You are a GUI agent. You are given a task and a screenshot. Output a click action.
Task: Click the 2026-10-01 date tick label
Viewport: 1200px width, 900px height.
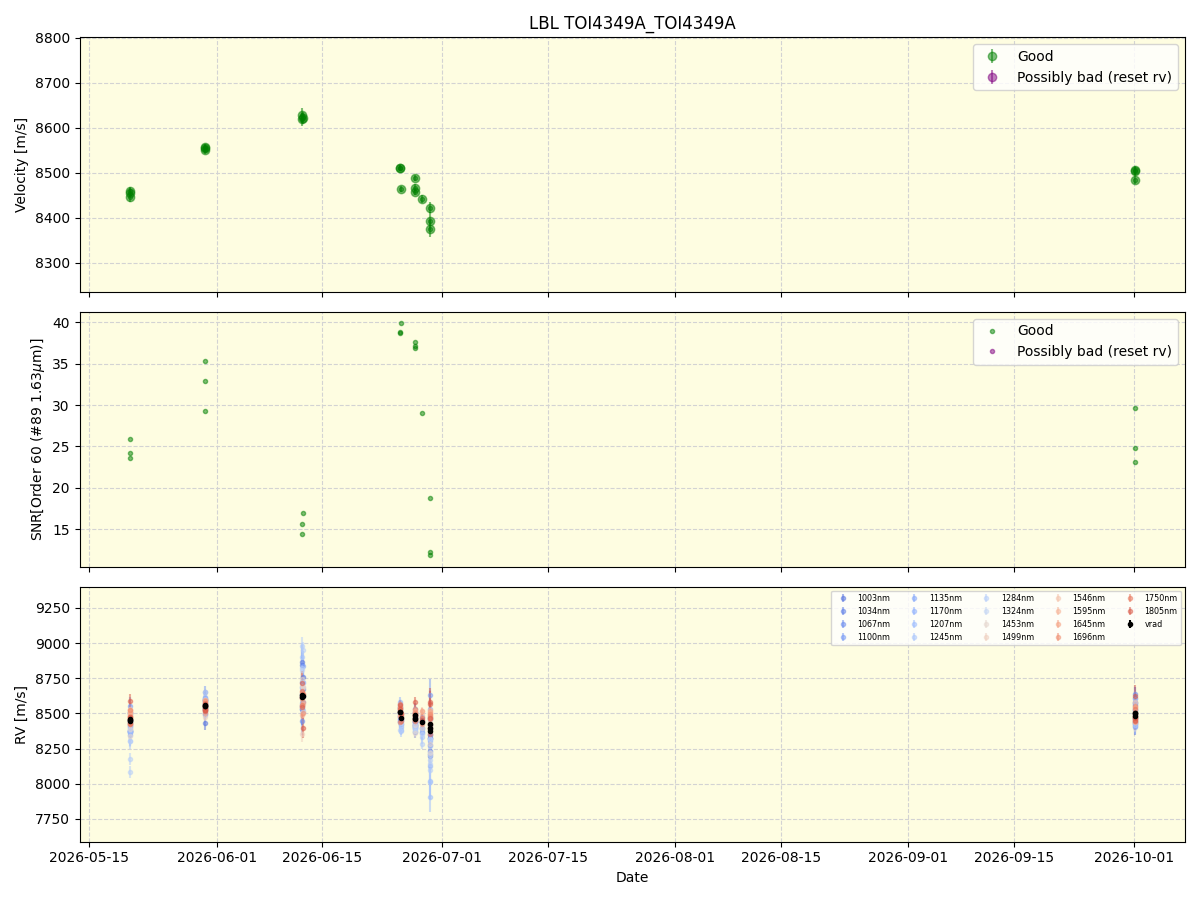[x=1134, y=857]
